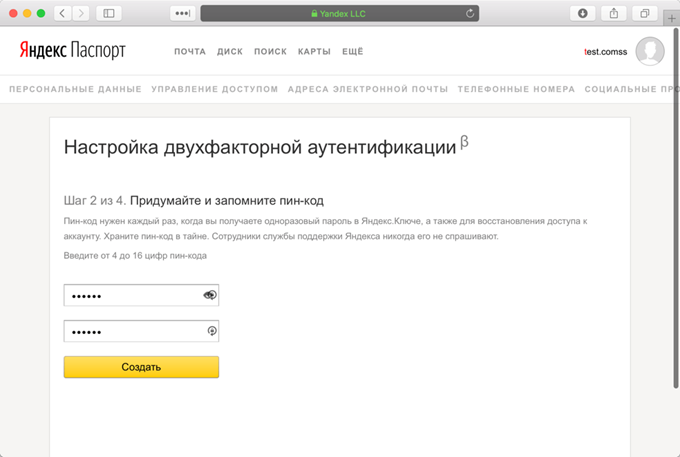Open the Safari downloads button

[582, 13]
